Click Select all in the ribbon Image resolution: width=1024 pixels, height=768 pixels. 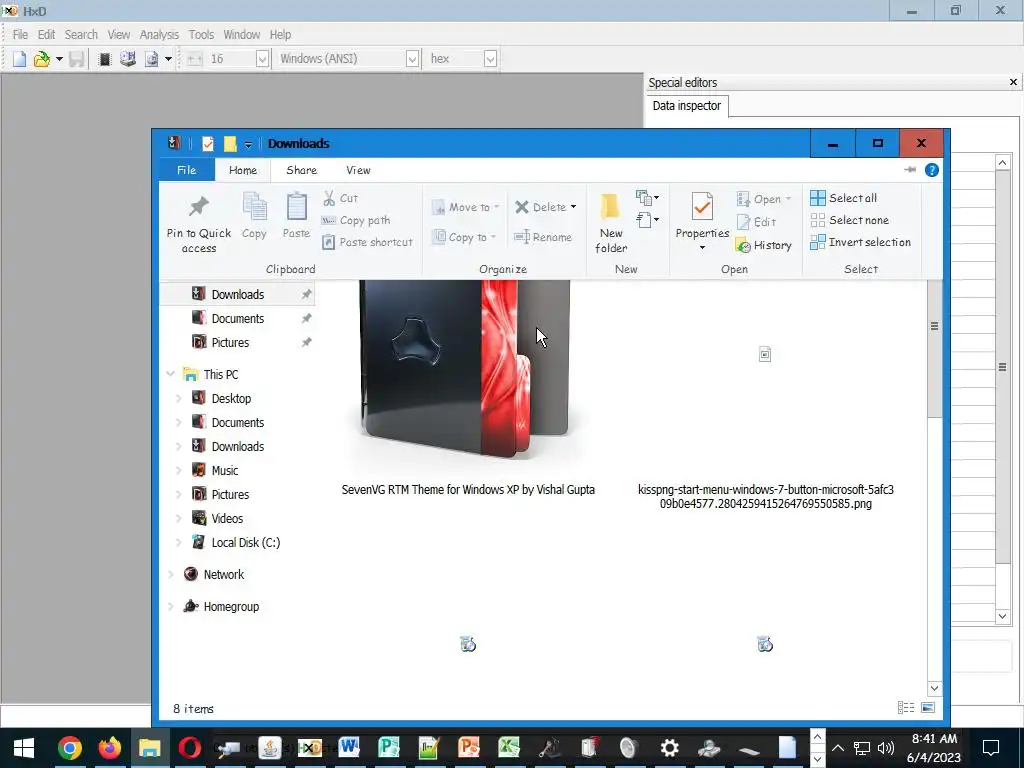[x=844, y=198]
